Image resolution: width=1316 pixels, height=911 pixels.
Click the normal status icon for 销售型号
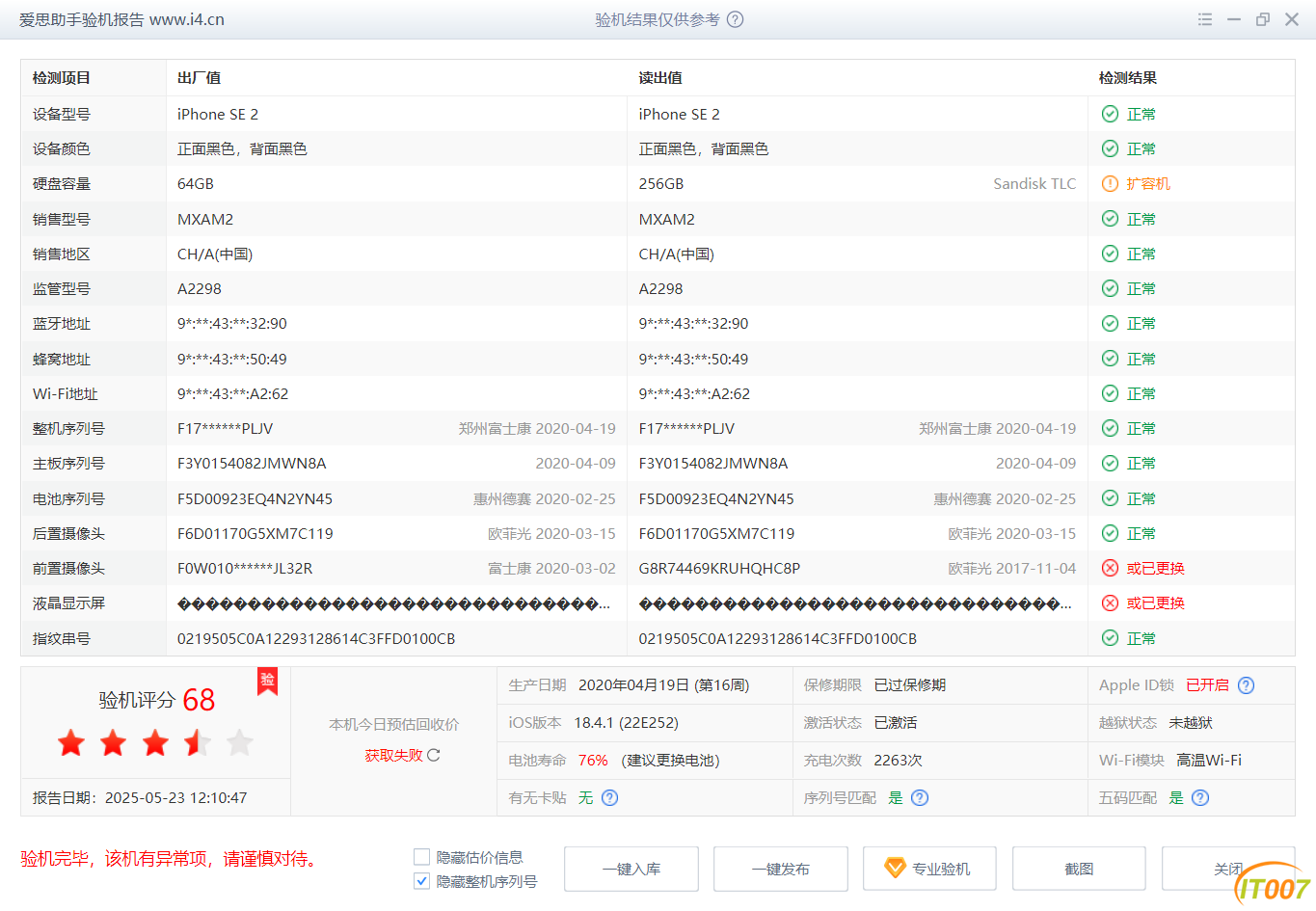1110,219
